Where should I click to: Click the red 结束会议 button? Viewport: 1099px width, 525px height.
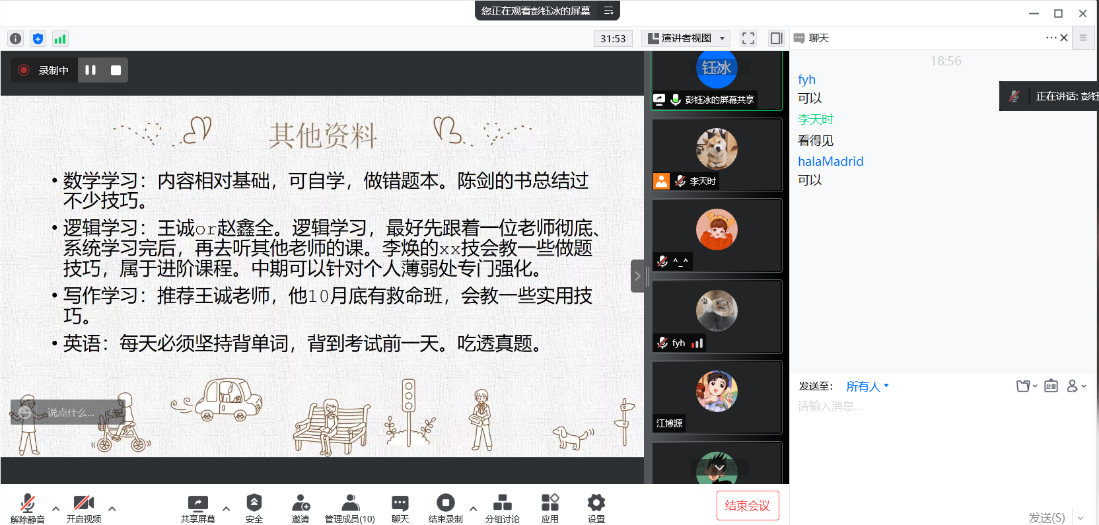(747, 506)
